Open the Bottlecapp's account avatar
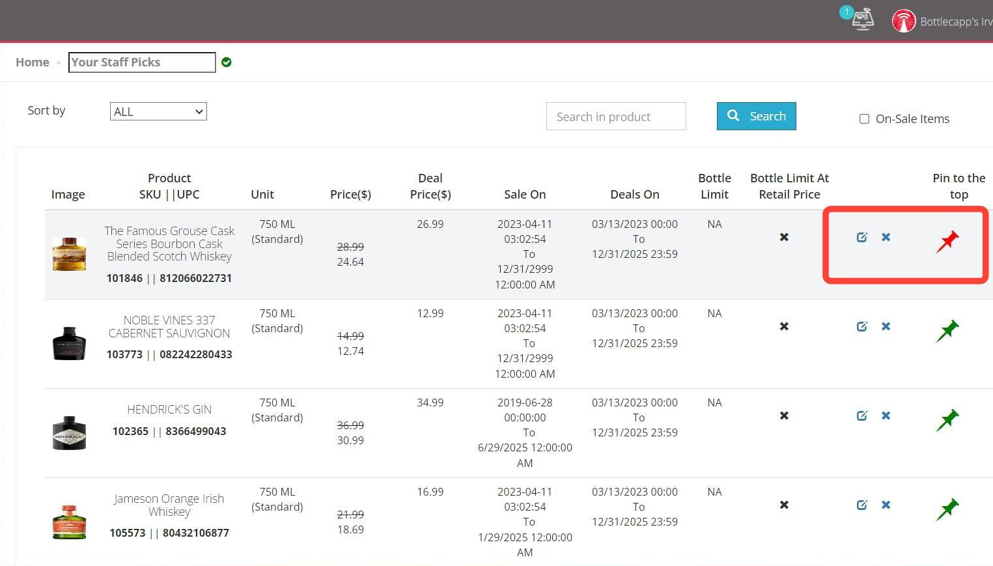The image size is (993, 566). (x=903, y=21)
